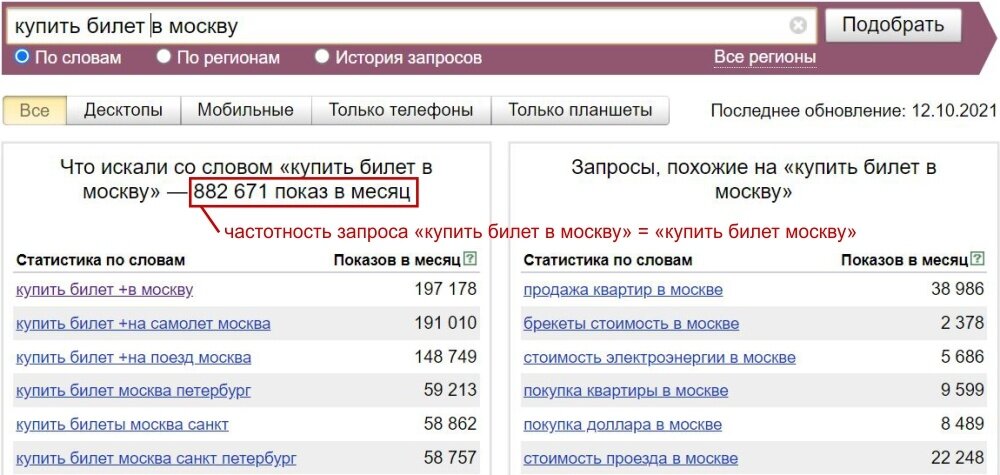Switch to the "Мобильные" tab
Image resolution: width=1000 pixels, height=475 pixels.
point(246,110)
